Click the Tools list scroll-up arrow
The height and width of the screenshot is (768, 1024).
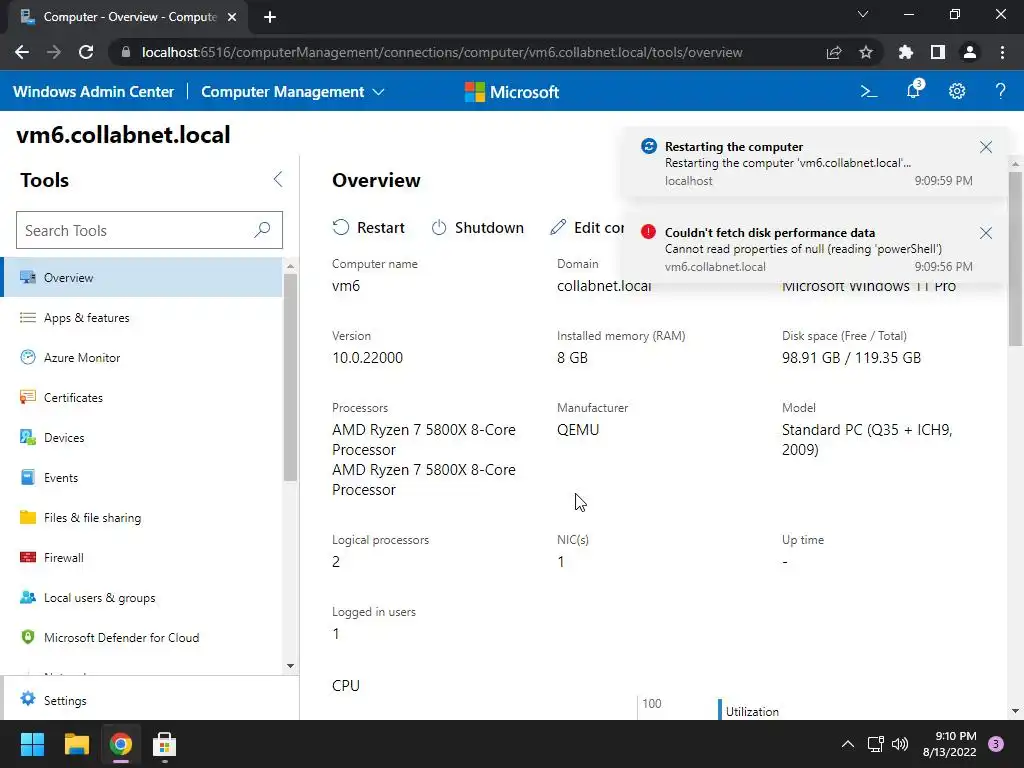291,266
